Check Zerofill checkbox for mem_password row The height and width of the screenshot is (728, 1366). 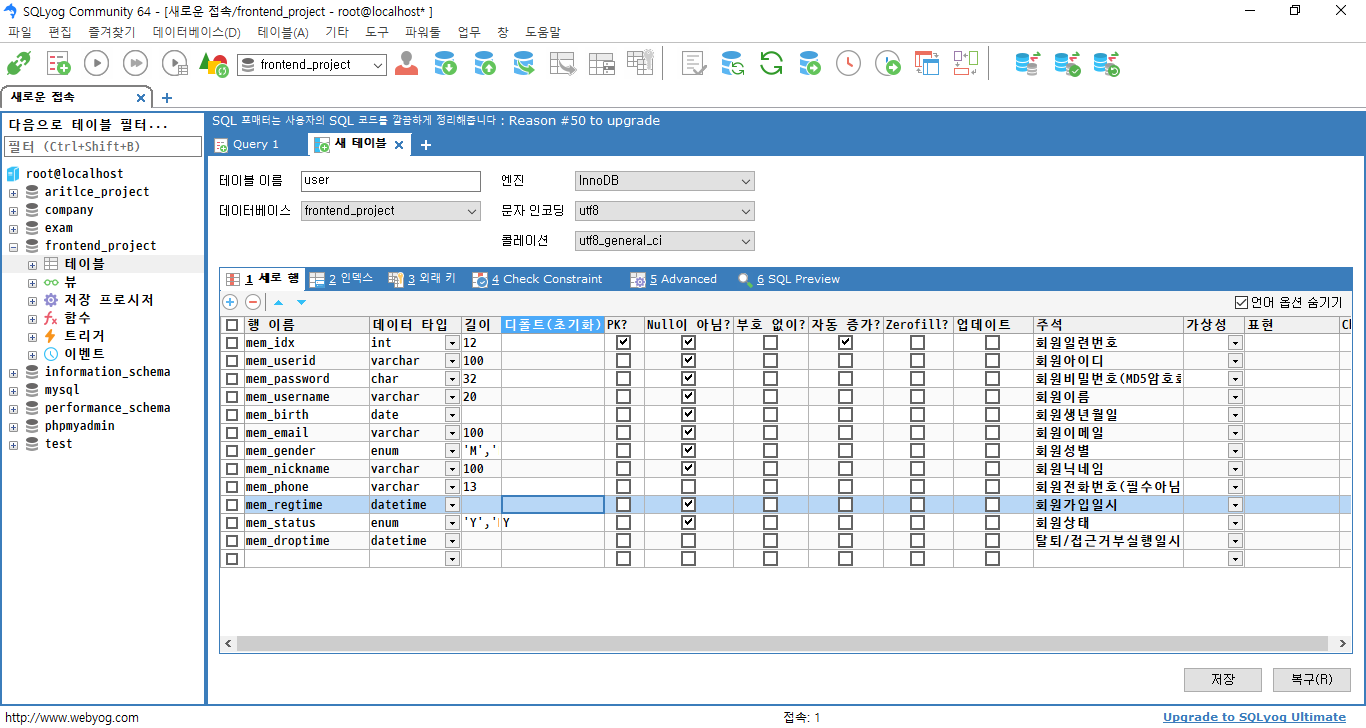[917, 378]
